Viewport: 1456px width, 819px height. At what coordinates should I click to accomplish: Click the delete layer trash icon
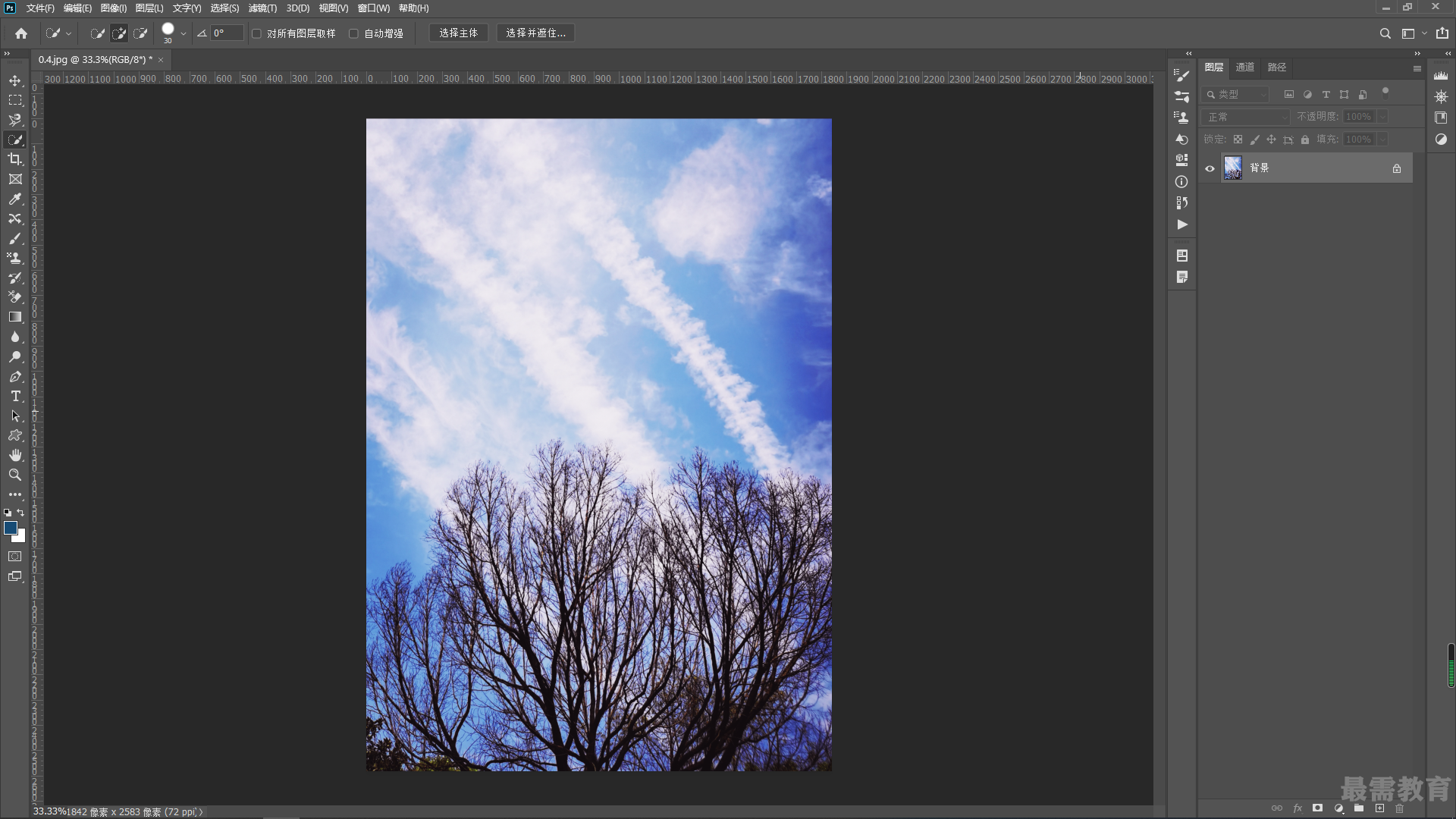[x=1400, y=808]
